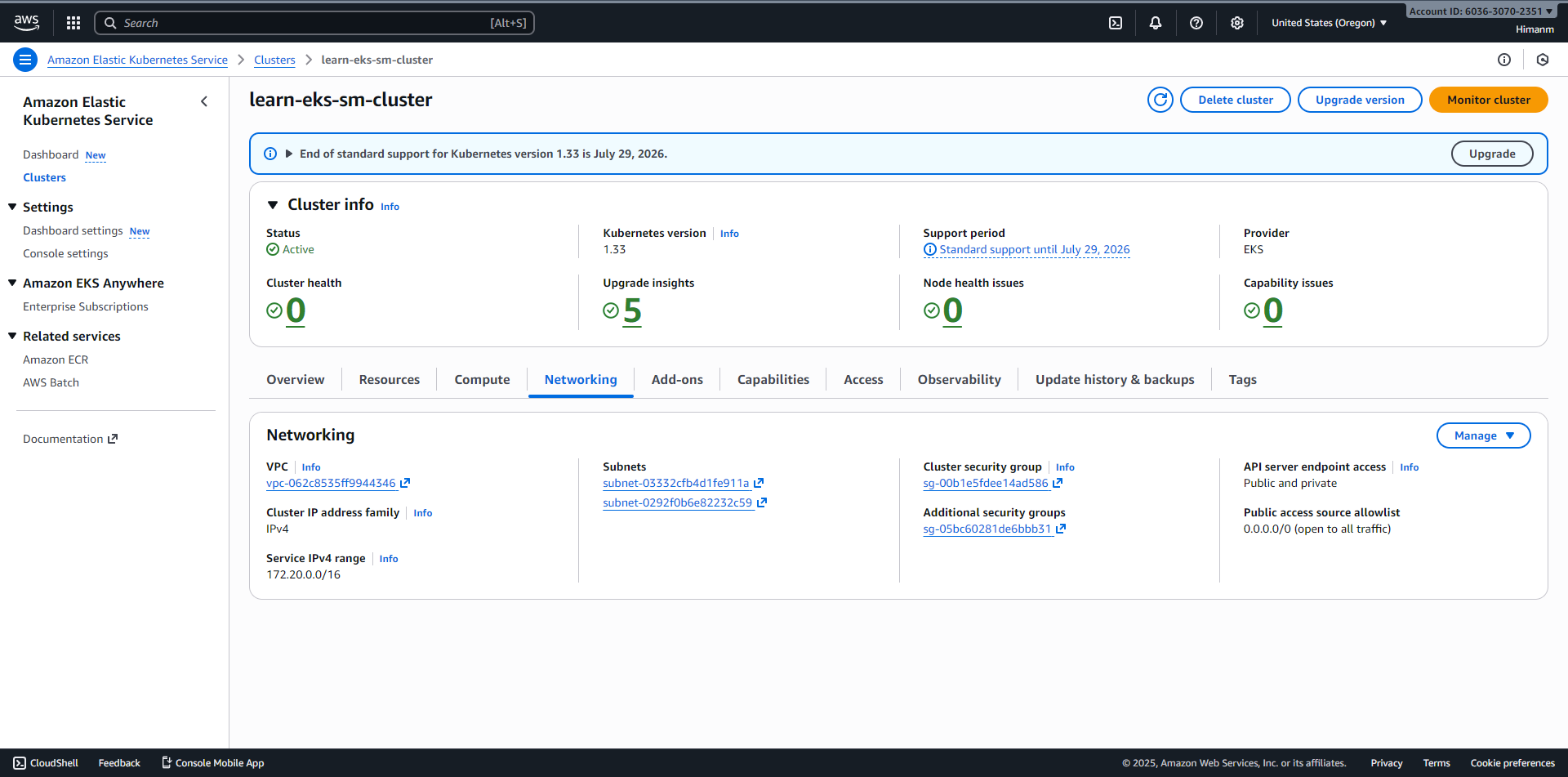Open the info panel icon at top right
The image size is (1568, 777).
(x=1504, y=60)
